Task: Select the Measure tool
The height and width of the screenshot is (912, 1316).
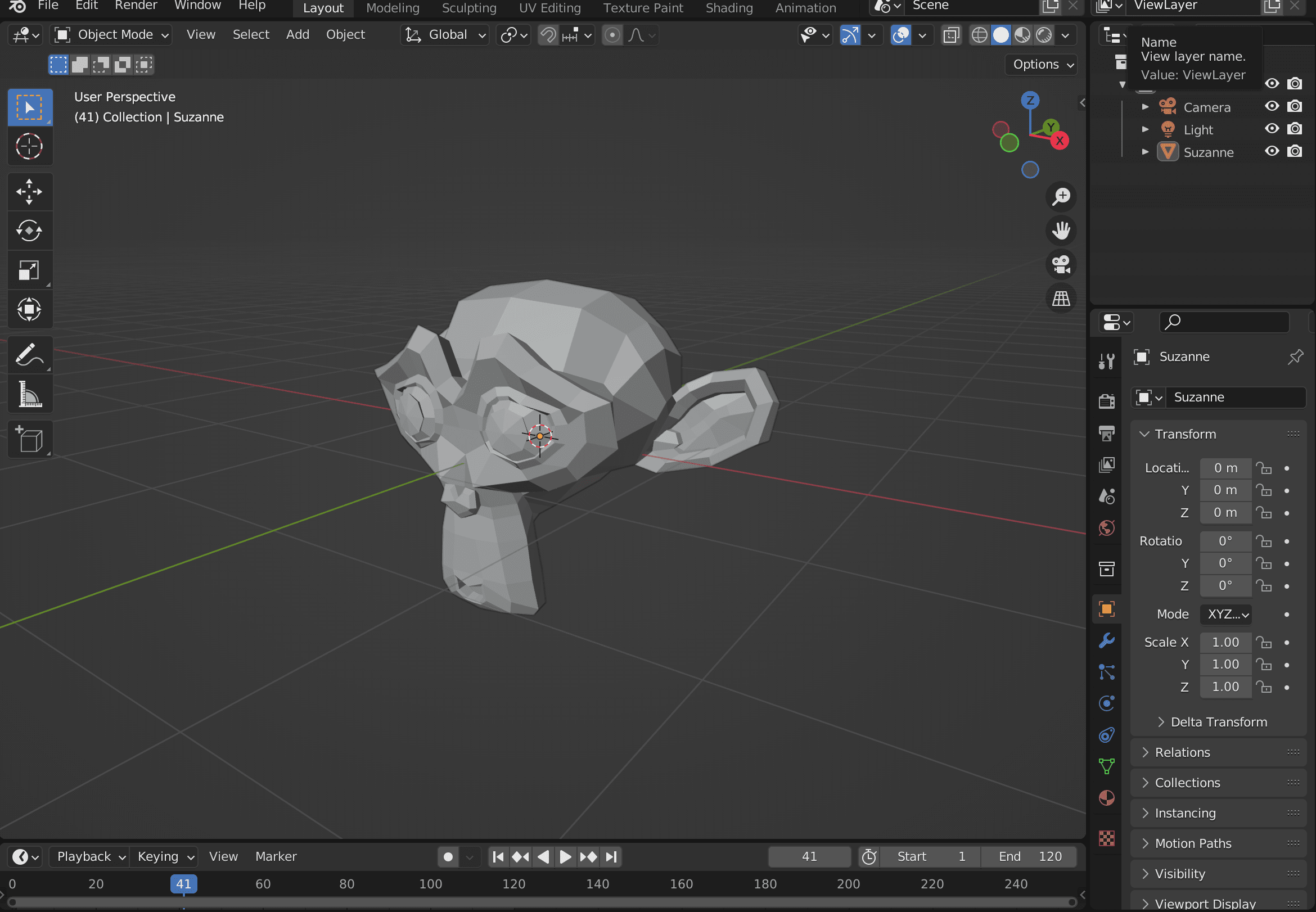Action: tap(30, 394)
